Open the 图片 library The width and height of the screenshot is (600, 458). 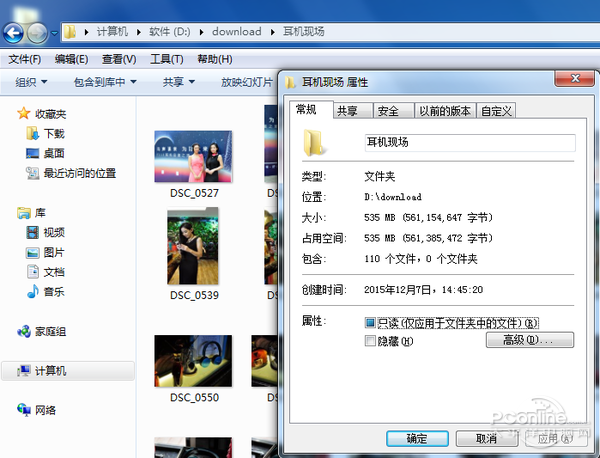46,253
